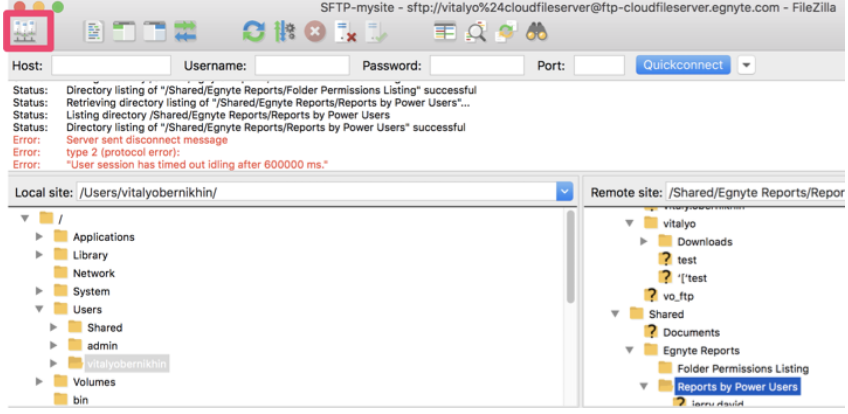Collapse the remote vitalyo folder

tap(629, 223)
